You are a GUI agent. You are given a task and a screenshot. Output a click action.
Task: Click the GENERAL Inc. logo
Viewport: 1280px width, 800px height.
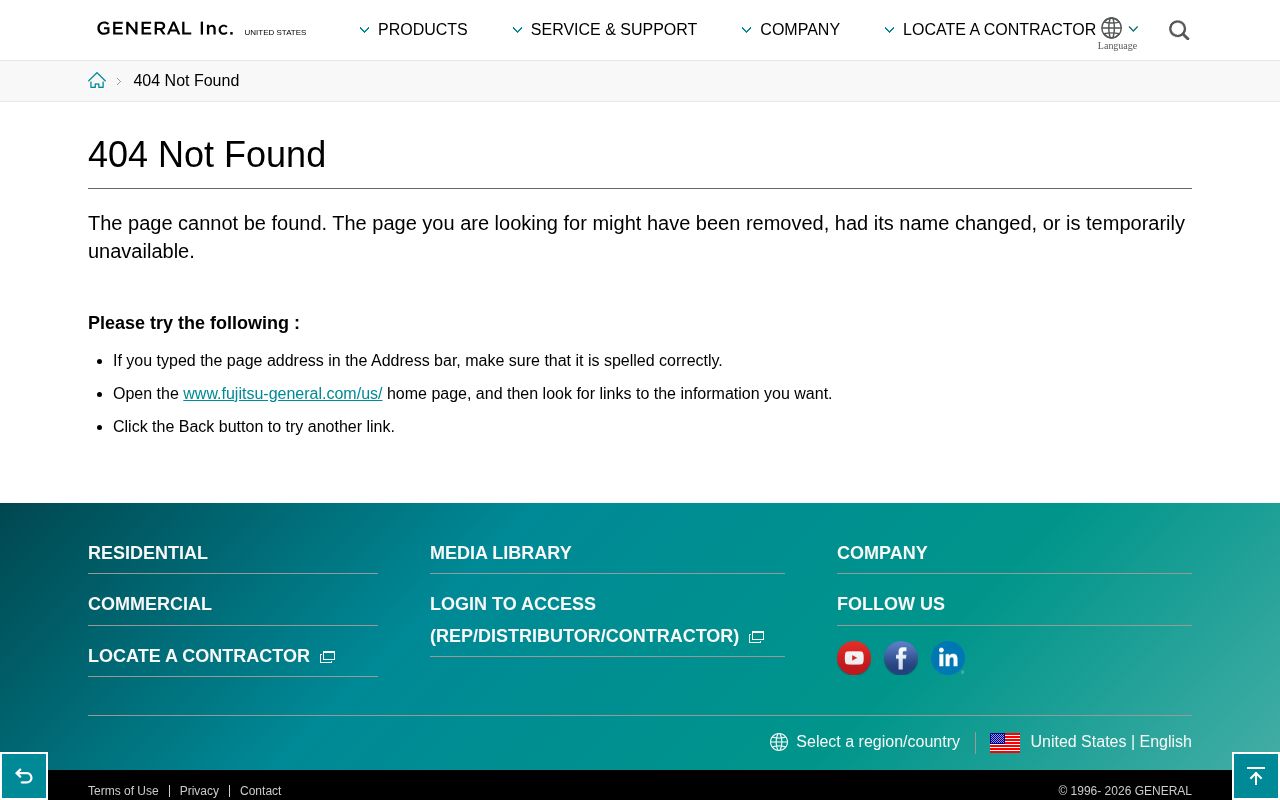(165, 29)
